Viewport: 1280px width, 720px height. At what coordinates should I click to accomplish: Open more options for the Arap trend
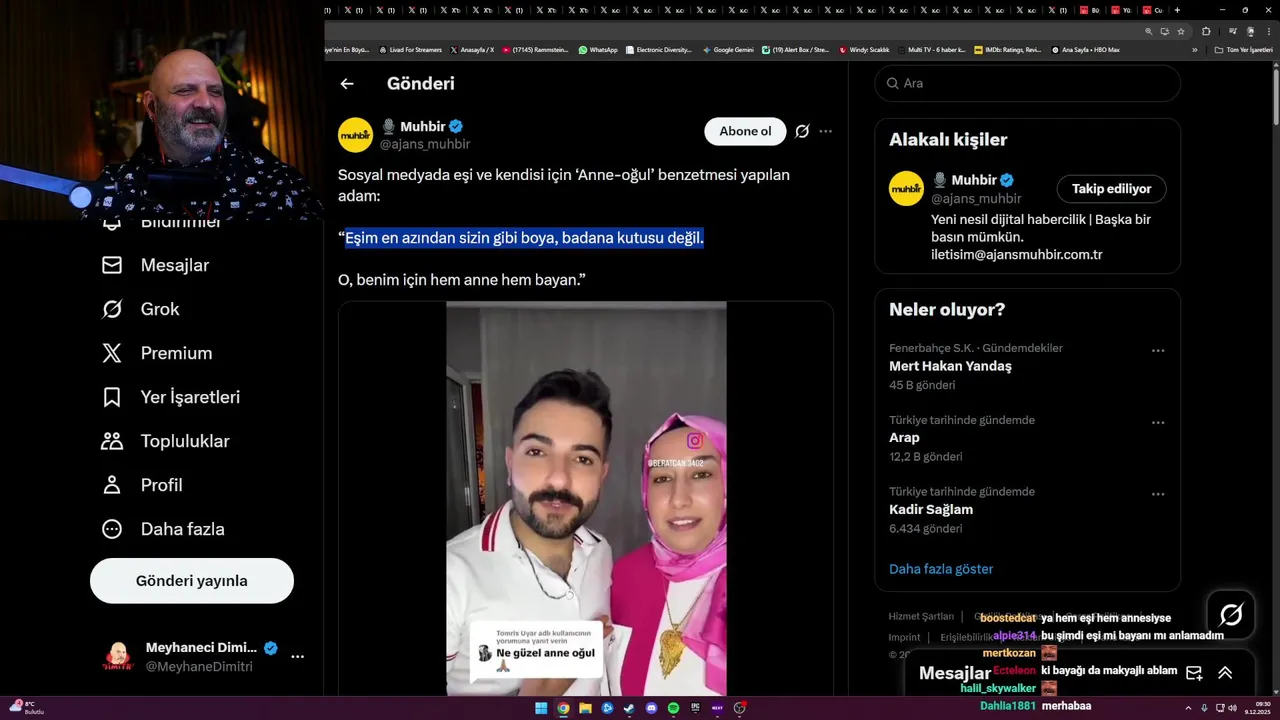pyautogui.click(x=1158, y=423)
